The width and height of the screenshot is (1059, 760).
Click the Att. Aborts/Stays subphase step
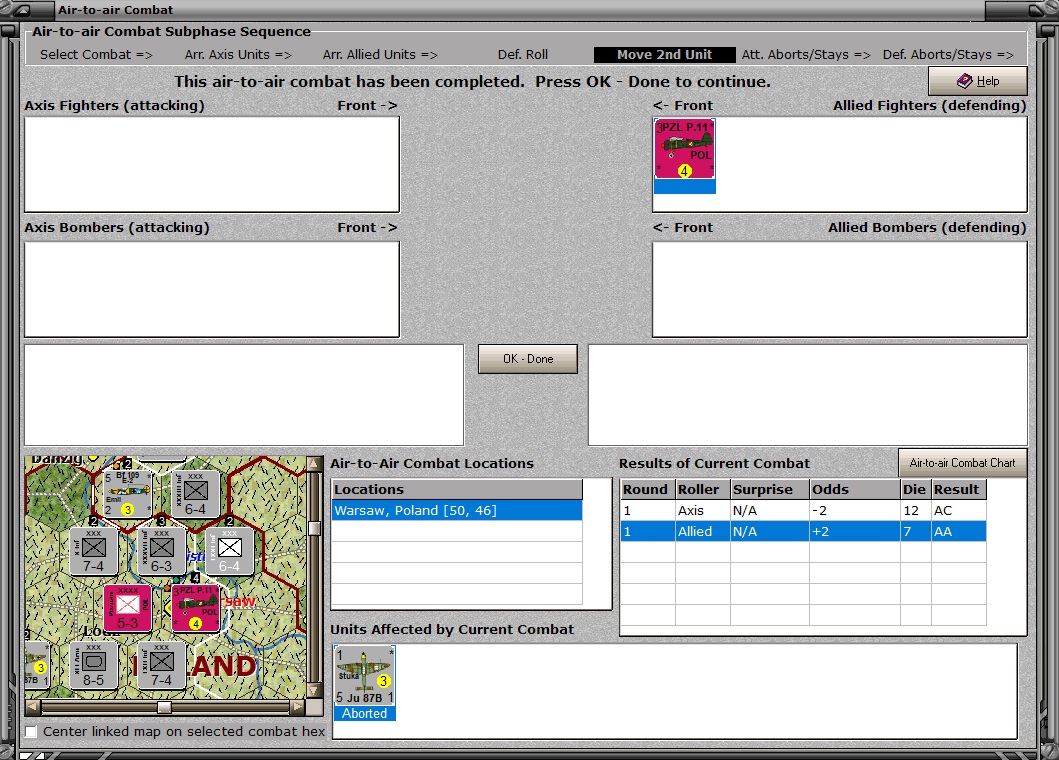pyautogui.click(x=806, y=55)
